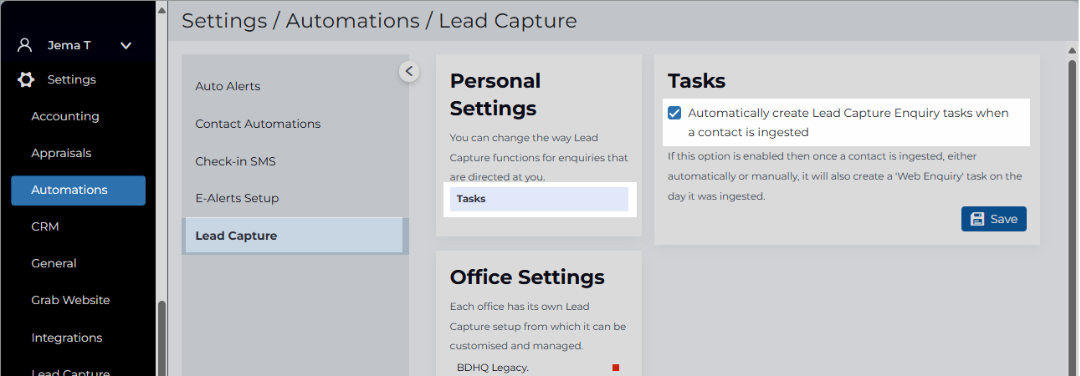Open the Accounting settings section
The height and width of the screenshot is (376, 1080).
pyautogui.click(x=65, y=116)
